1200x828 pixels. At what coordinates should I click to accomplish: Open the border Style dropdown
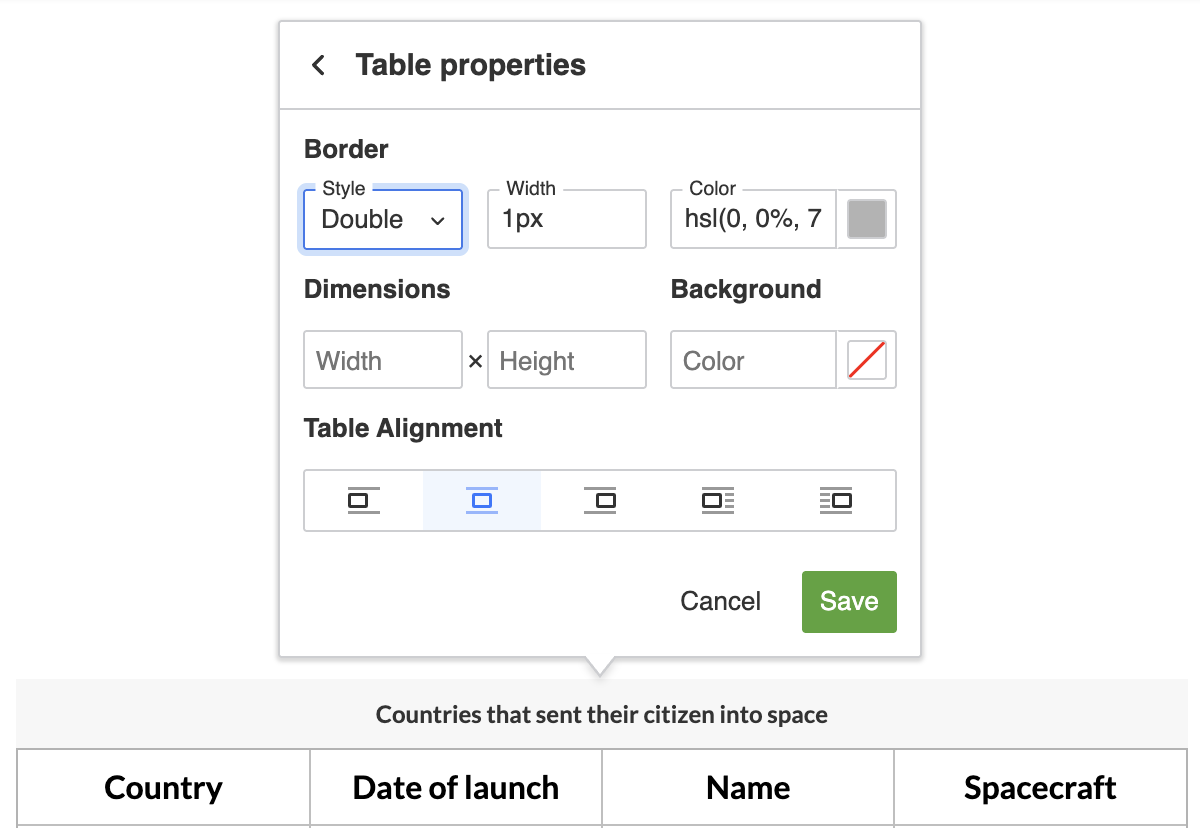(x=383, y=218)
